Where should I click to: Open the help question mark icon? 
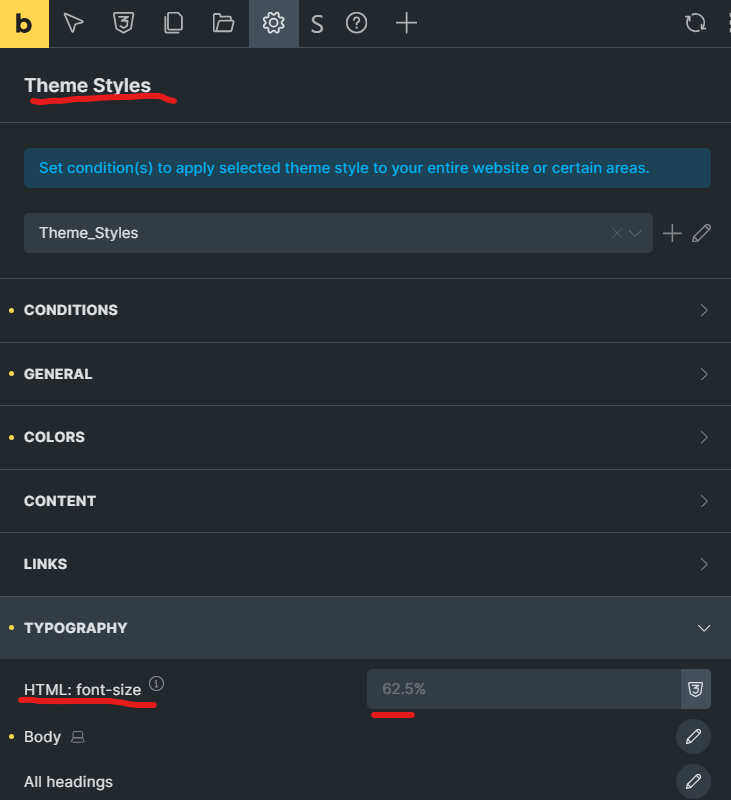click(x=356, y=23)
